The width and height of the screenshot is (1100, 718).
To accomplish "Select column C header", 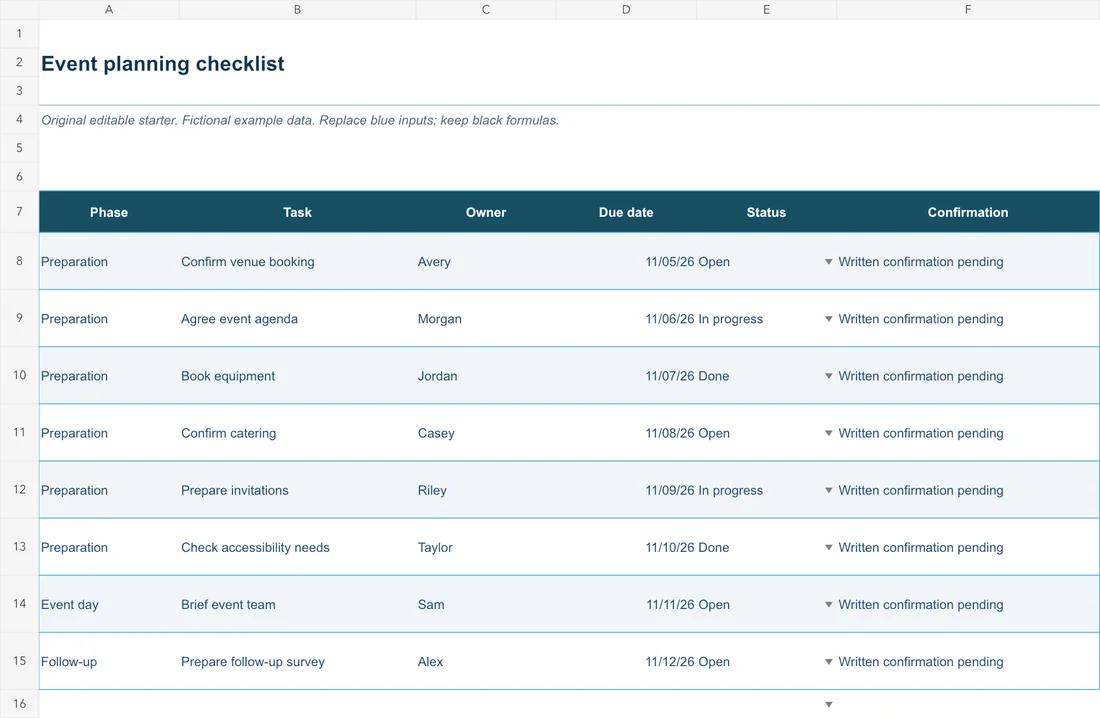I will [485, 9].
